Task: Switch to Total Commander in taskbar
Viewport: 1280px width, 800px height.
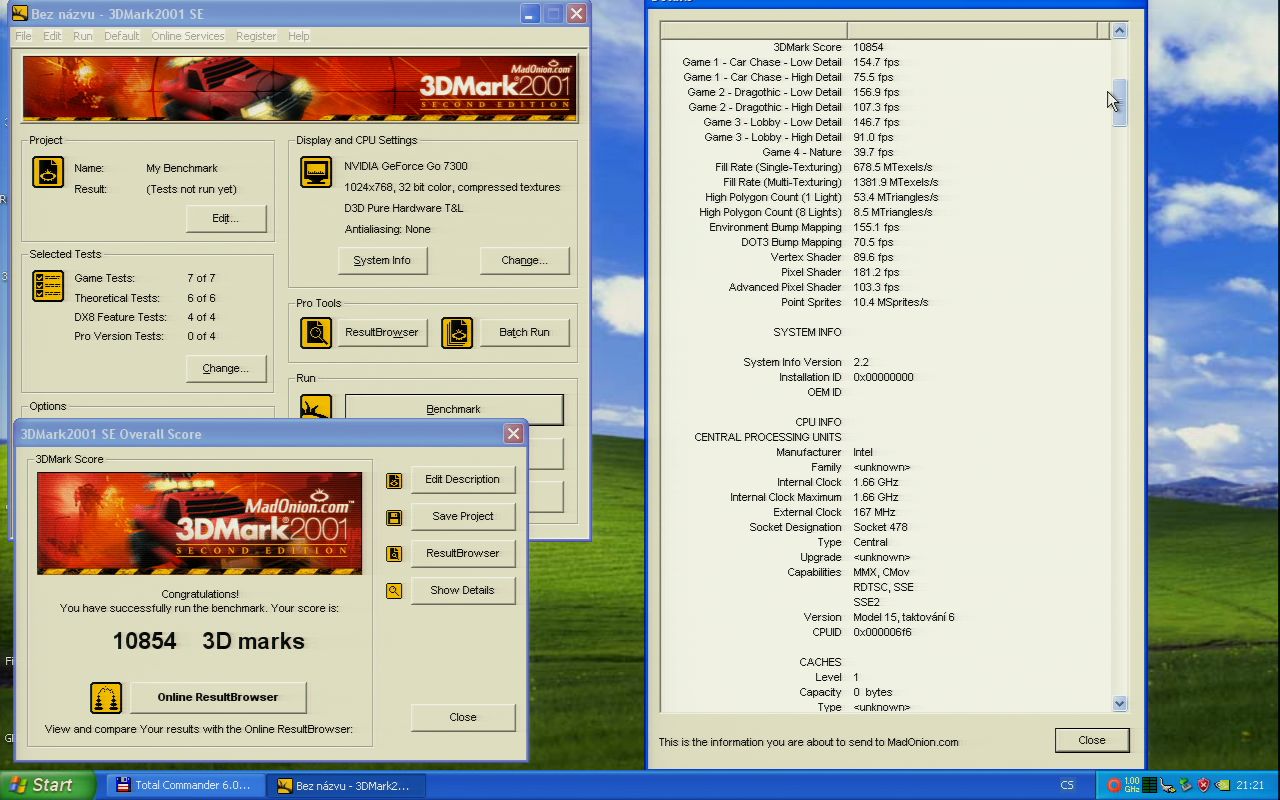Action: 185,785
